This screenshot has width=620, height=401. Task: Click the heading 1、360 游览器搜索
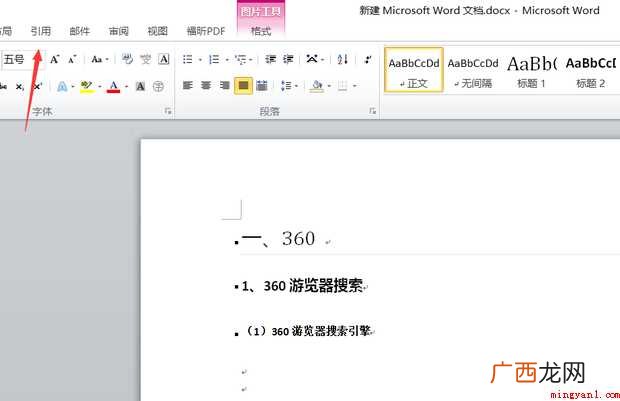pos(302,286)
